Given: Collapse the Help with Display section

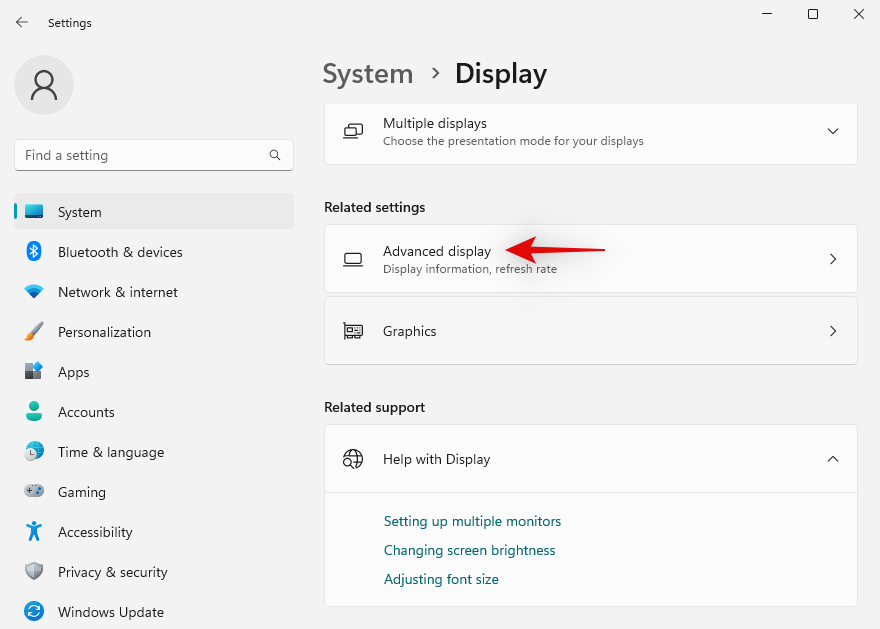Looking at the screenshot, I should [x=833, y=459].
